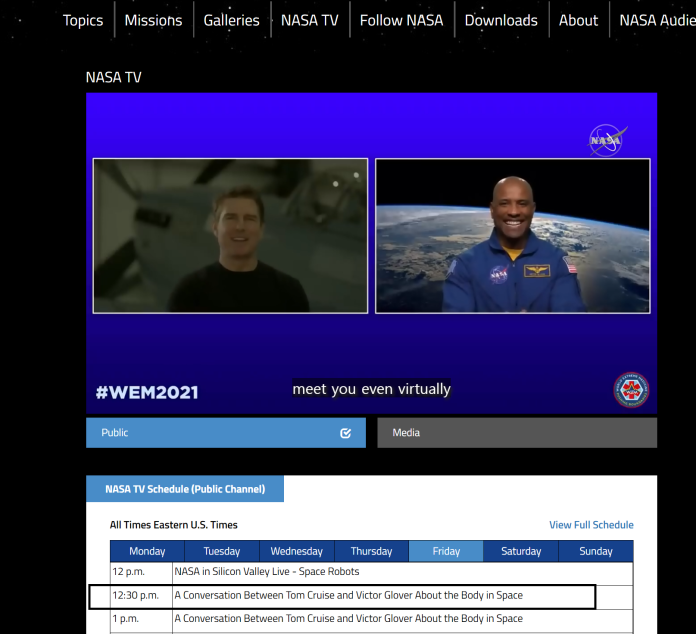Select the Sunday schedule tab

pyautogui.click(x=596, y=551)
